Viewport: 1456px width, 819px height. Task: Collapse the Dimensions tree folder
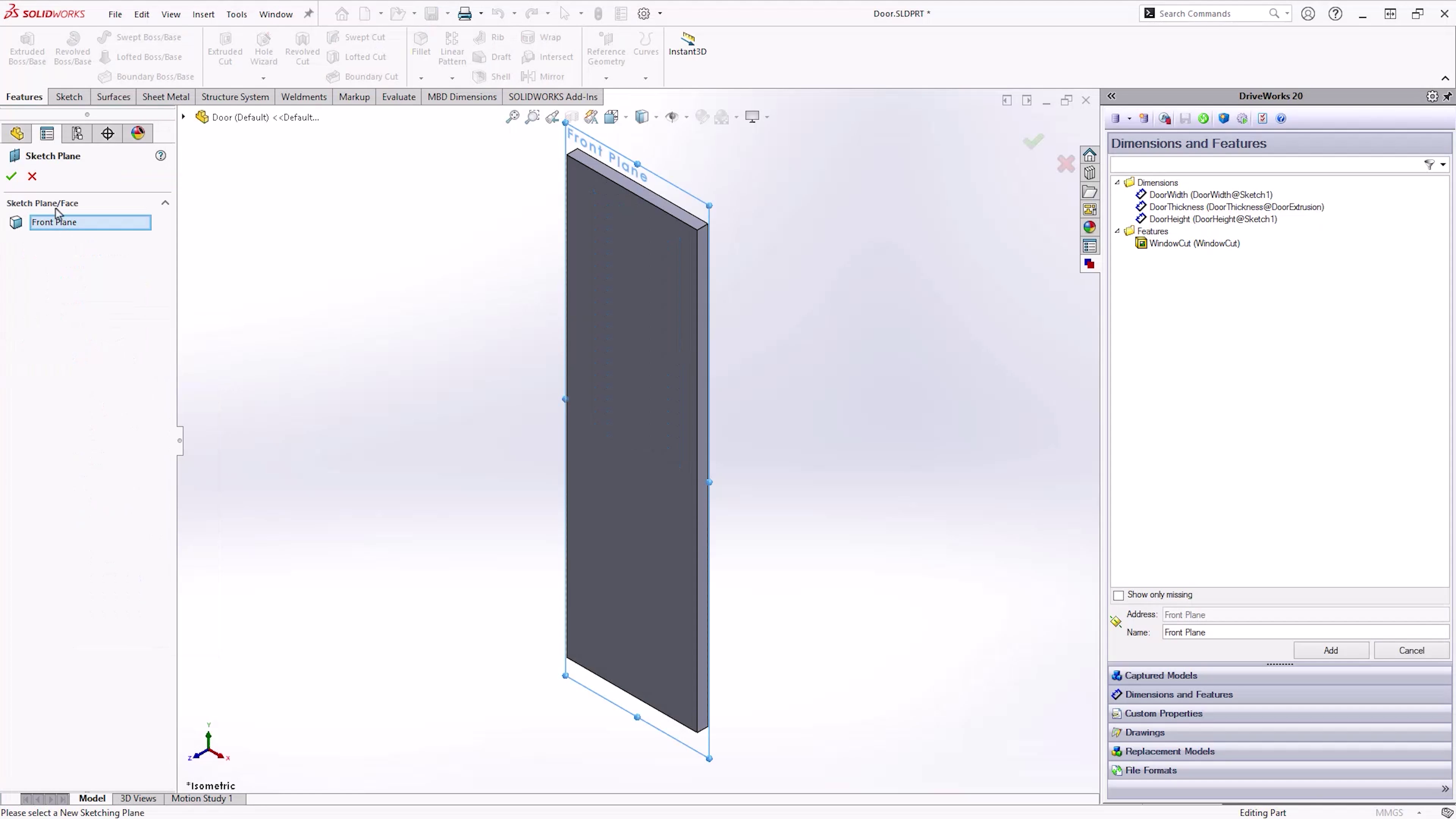(x=1117, y=182)
